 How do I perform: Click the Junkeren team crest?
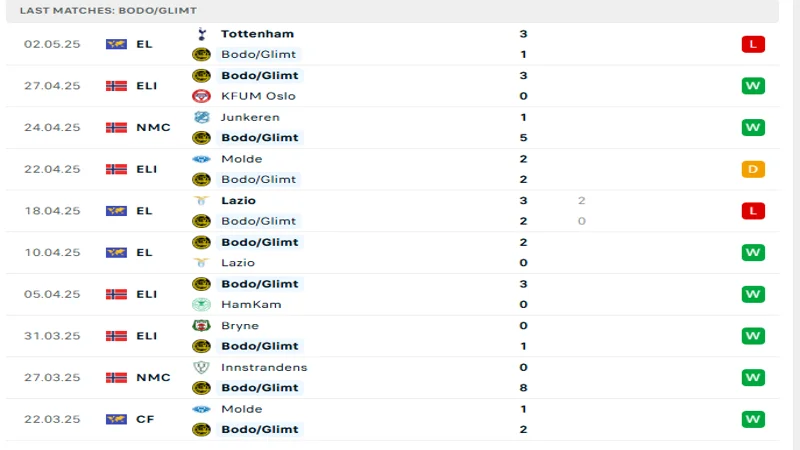point(201,117)
